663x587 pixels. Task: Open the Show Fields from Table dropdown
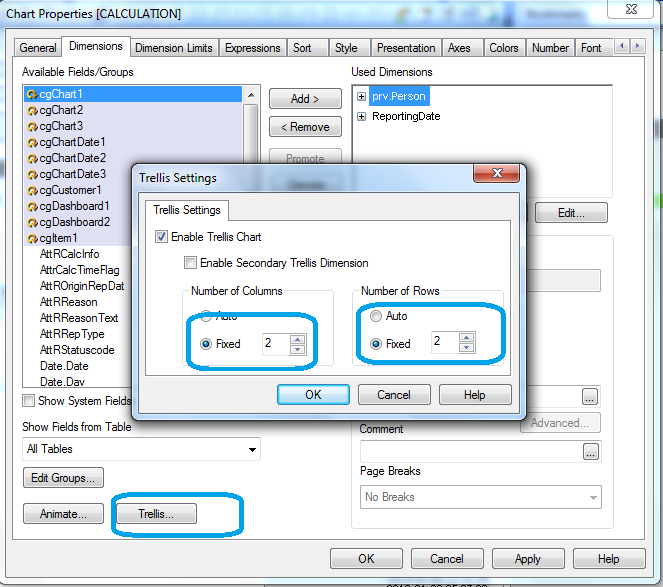pyautogui.click(x=141, y=449)
